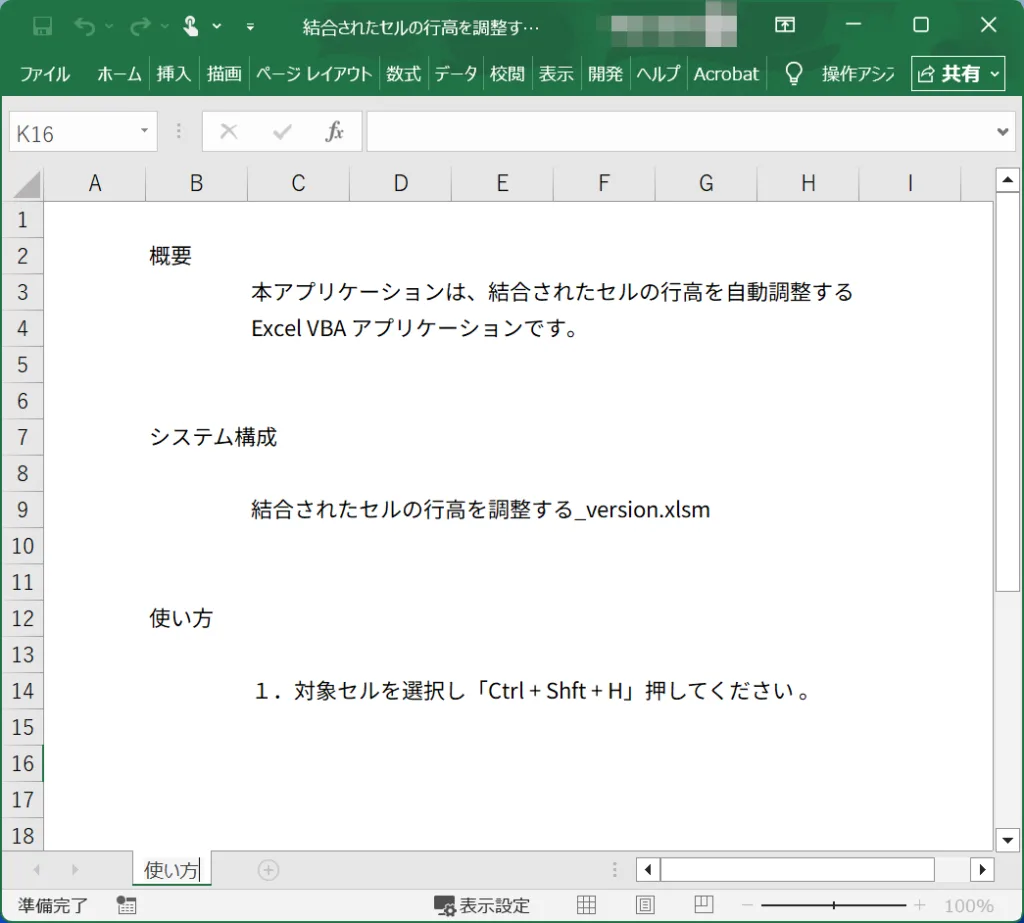Viewport: 1024px width, 923px height.
Task: Switch to Normal view in status bar
Action: pos(587,905)
